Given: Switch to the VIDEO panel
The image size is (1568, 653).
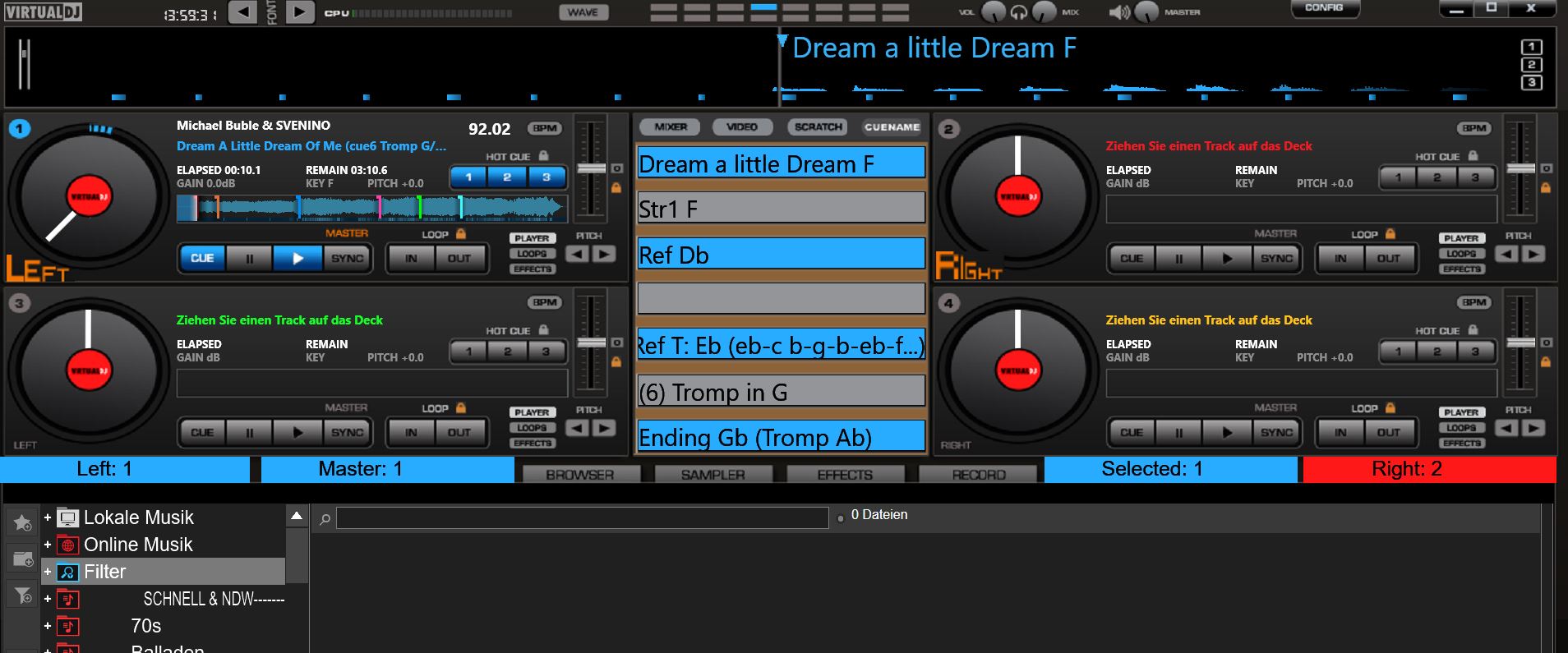Looking at the screenshot, I should point(741,127).
